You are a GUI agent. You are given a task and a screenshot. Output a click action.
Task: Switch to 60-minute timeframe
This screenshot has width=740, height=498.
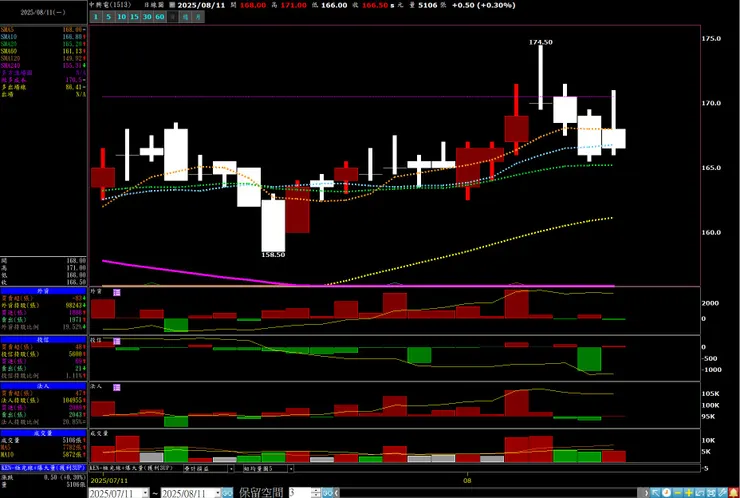click(160, 17)
